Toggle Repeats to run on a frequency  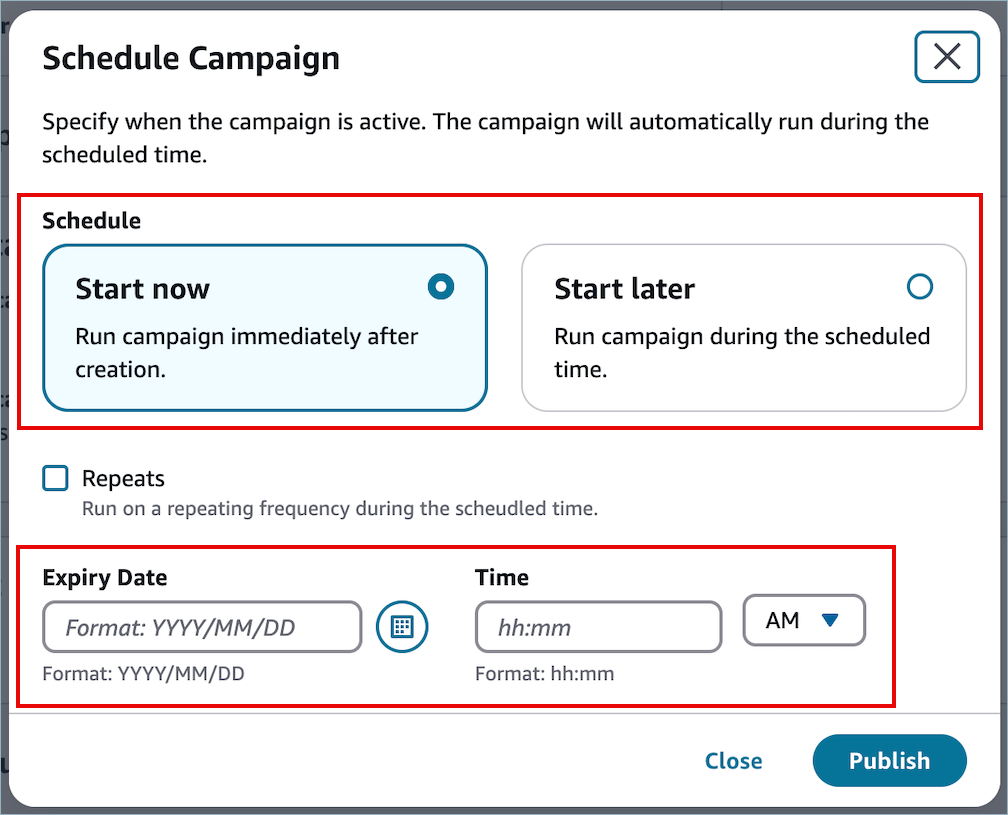coord(55,478)
